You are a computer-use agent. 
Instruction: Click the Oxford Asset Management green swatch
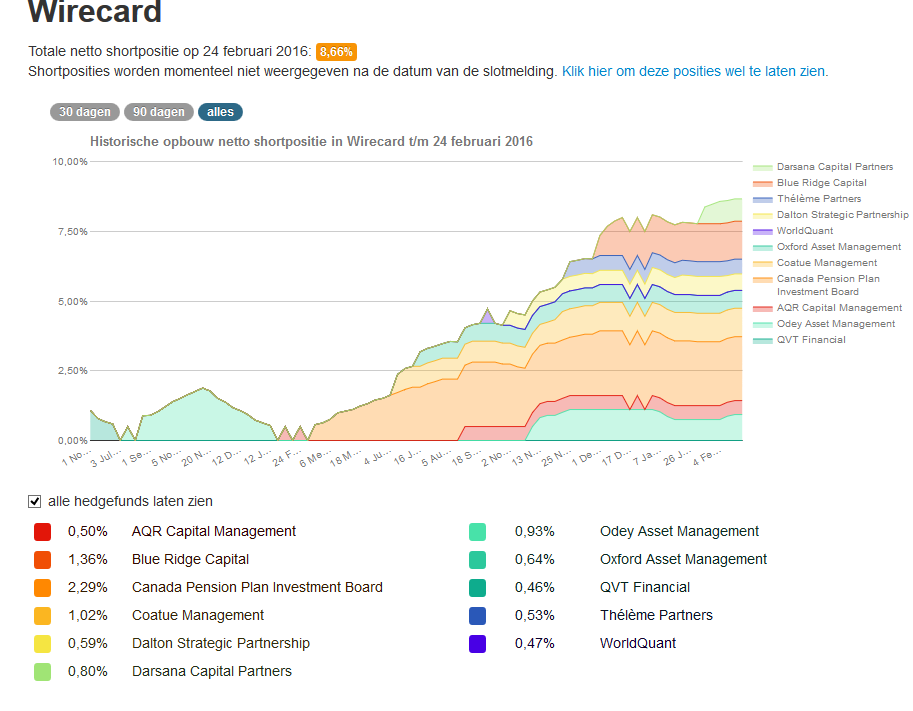tap(477, 560)
